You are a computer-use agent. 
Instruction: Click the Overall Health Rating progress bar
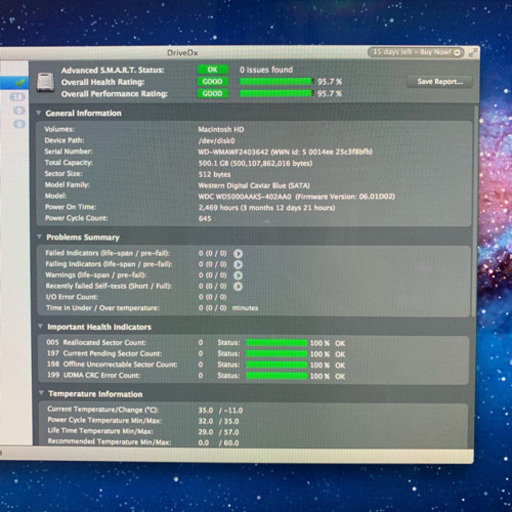click(x=276, y=82)
